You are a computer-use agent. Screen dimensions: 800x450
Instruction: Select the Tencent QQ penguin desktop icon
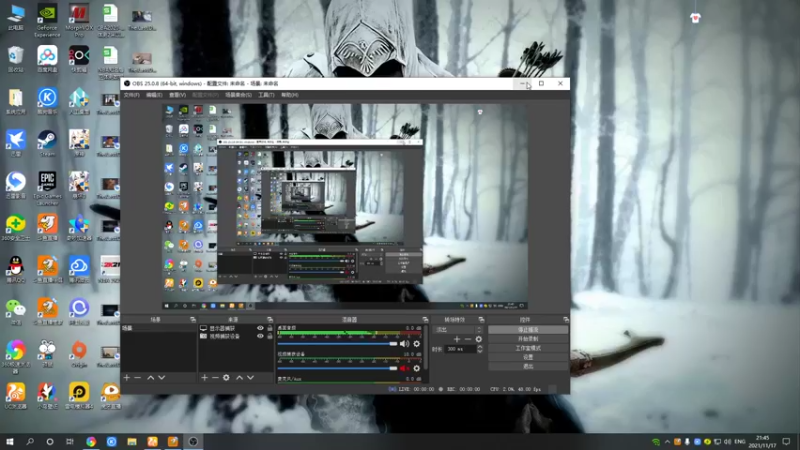[x=16, y=269]
